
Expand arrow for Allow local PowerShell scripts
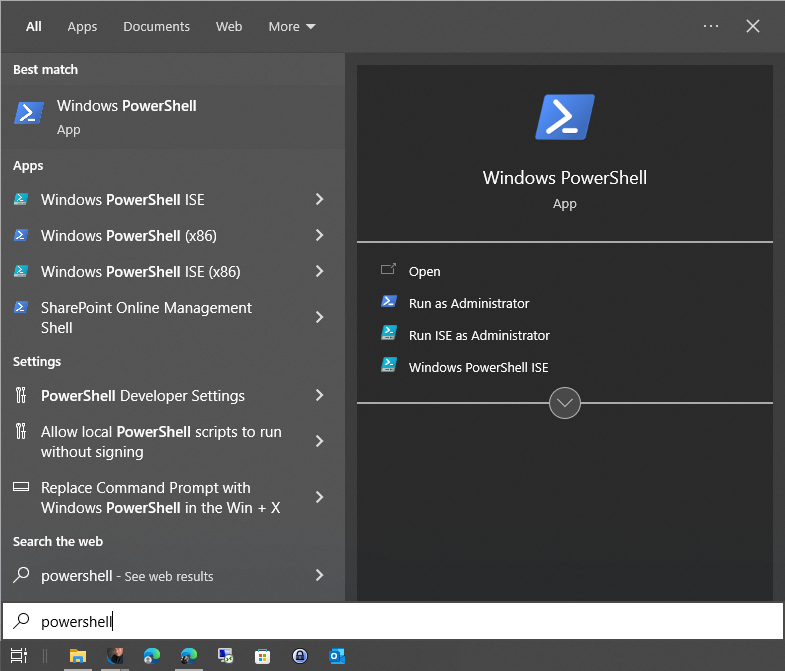319,442
